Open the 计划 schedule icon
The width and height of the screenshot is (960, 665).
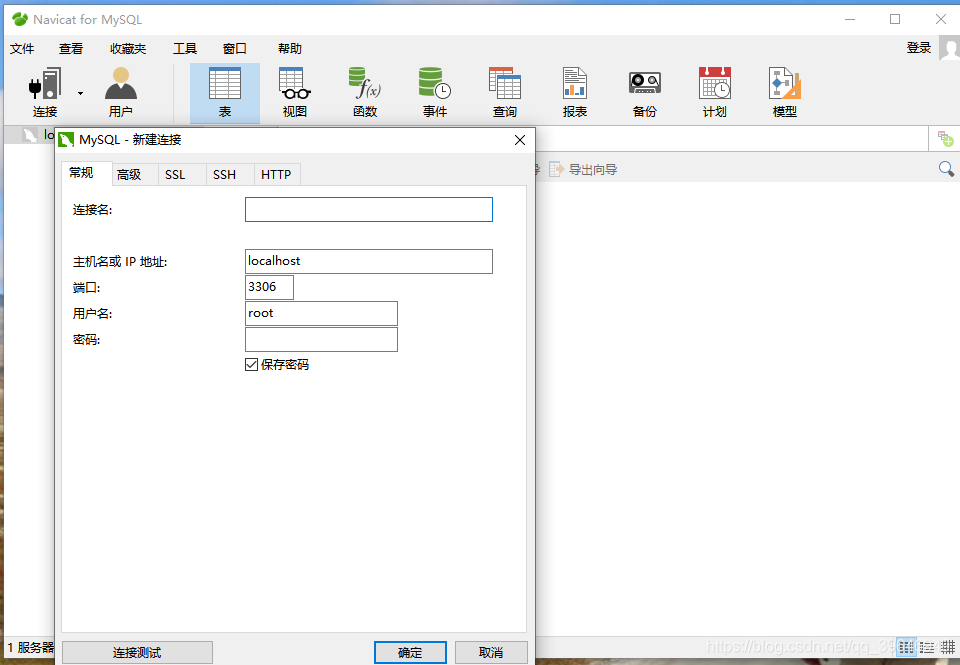[x=714, y=92]
